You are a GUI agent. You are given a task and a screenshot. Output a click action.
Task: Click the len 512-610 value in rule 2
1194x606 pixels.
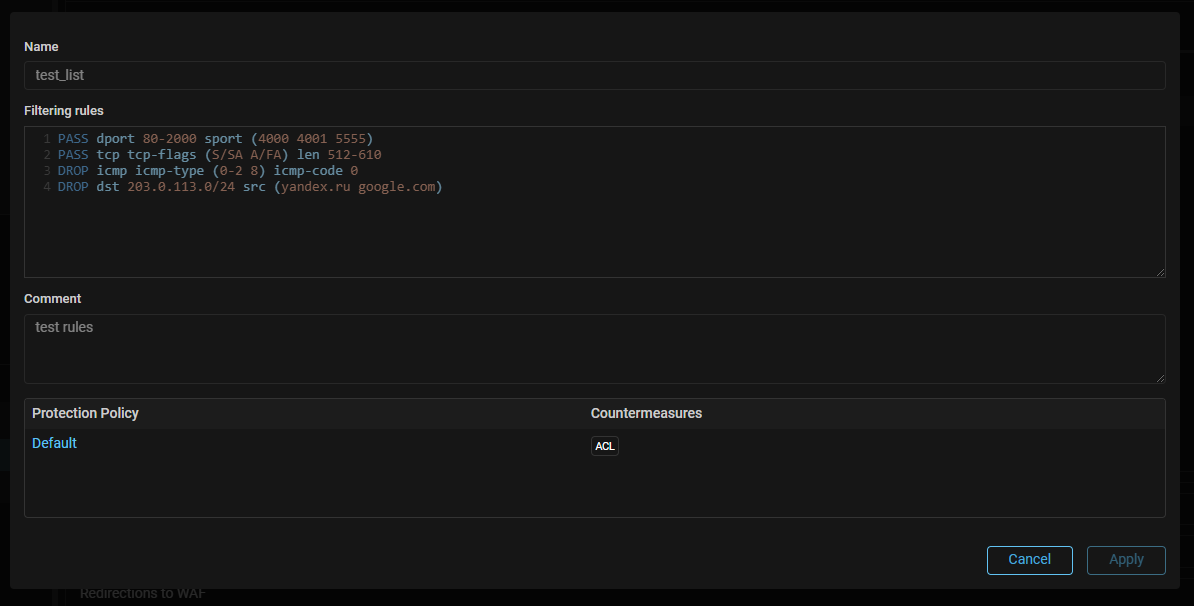(353, 155)
